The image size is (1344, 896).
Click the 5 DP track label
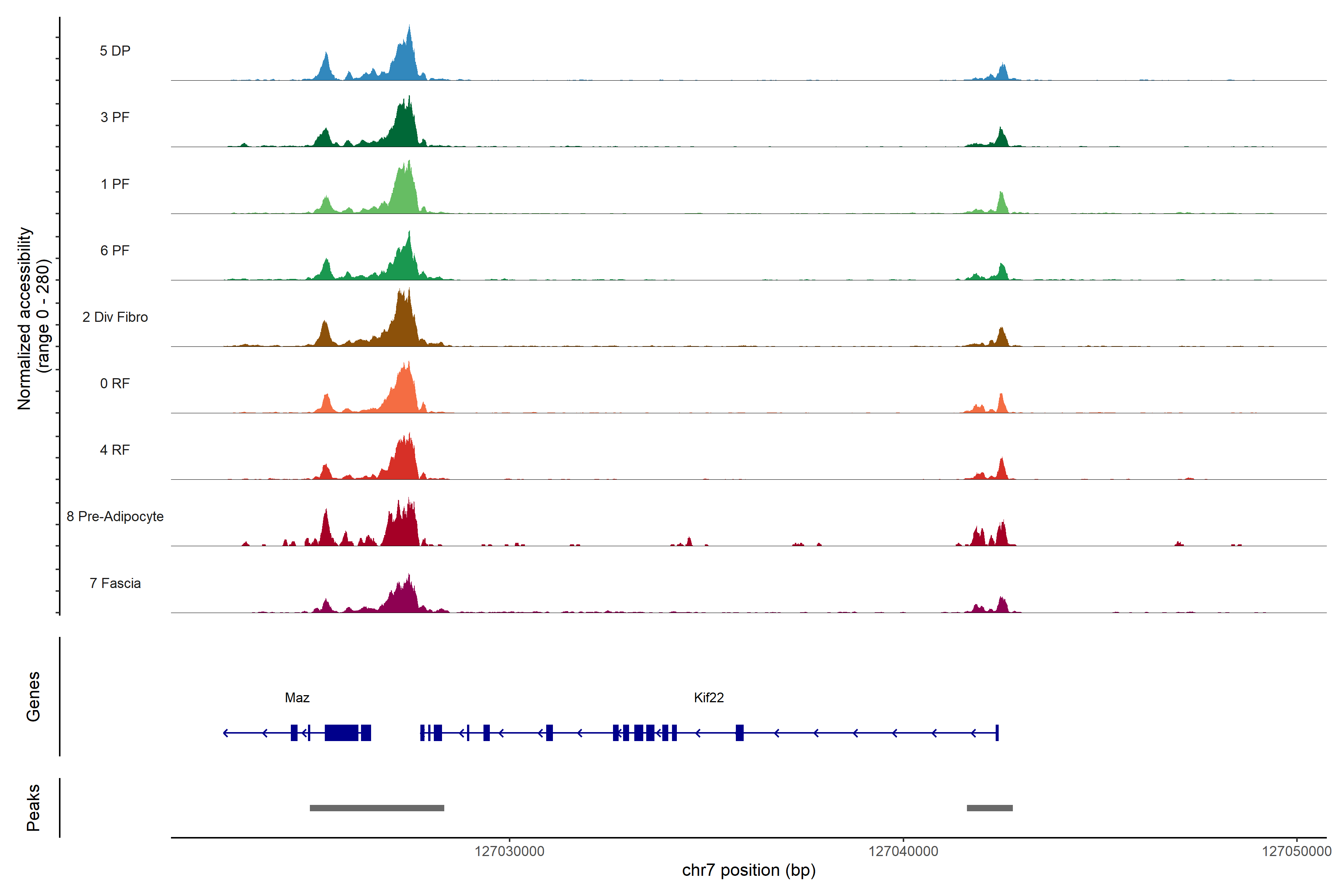click(115, 51)
